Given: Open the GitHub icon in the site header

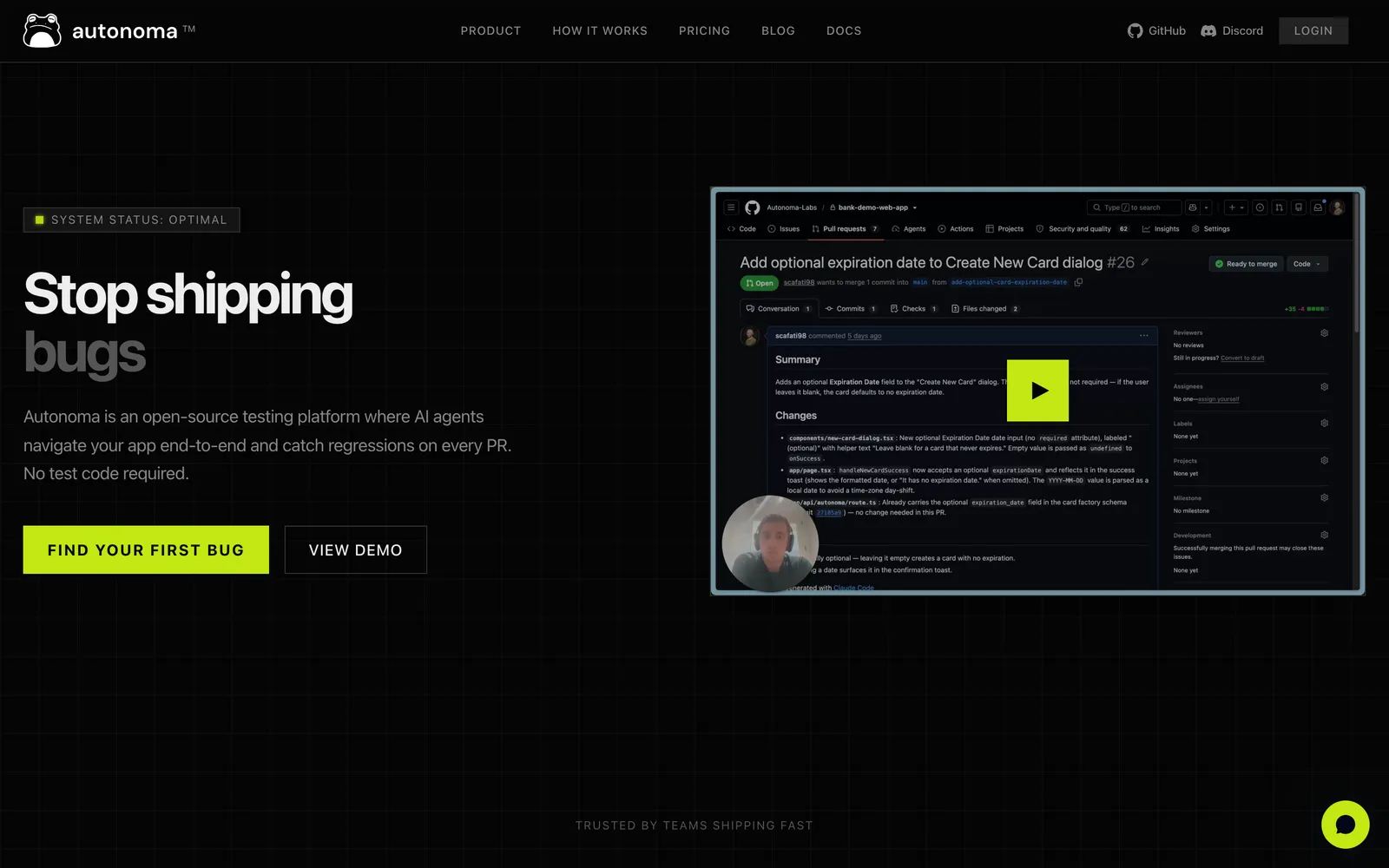Looking at the screenshot, I should click(x=1135, y=30).
